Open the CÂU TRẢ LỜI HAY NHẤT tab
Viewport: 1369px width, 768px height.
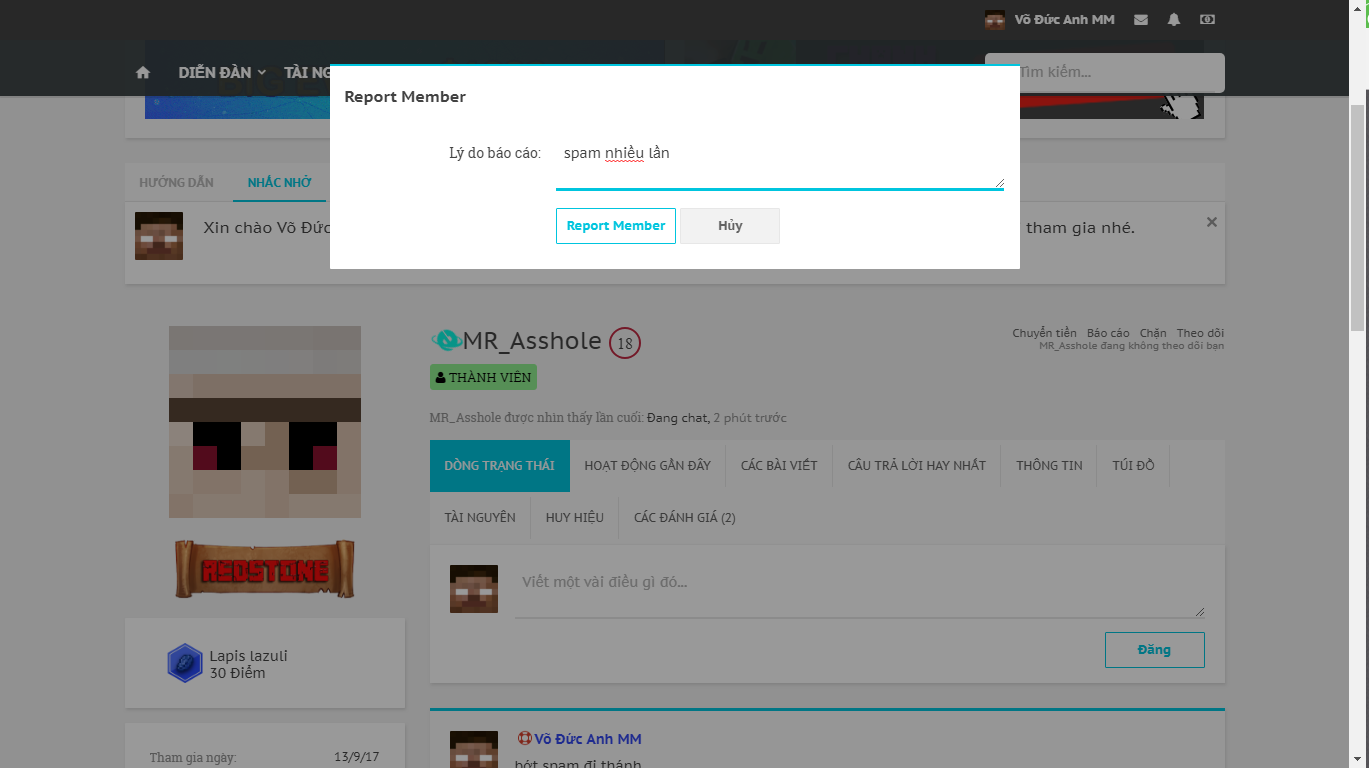click(917, 466)
